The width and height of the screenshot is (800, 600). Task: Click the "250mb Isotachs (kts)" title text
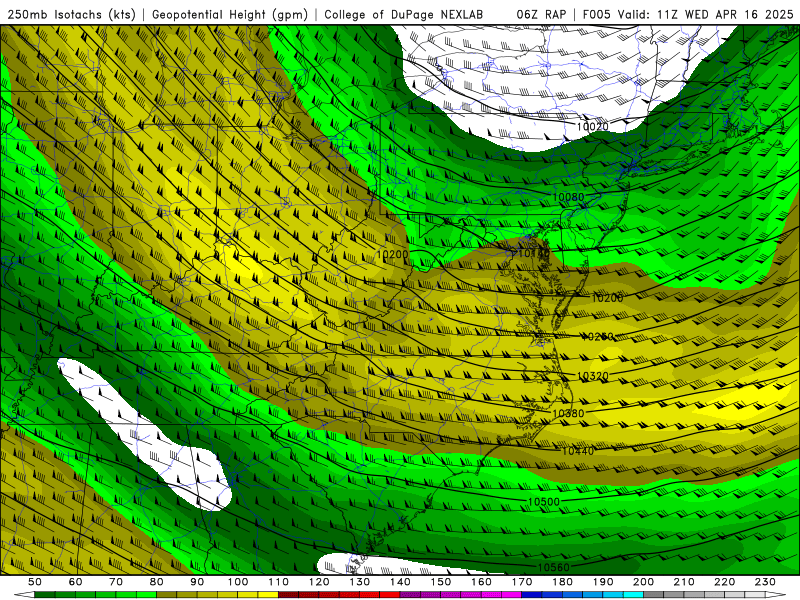(x=71, y=15)
